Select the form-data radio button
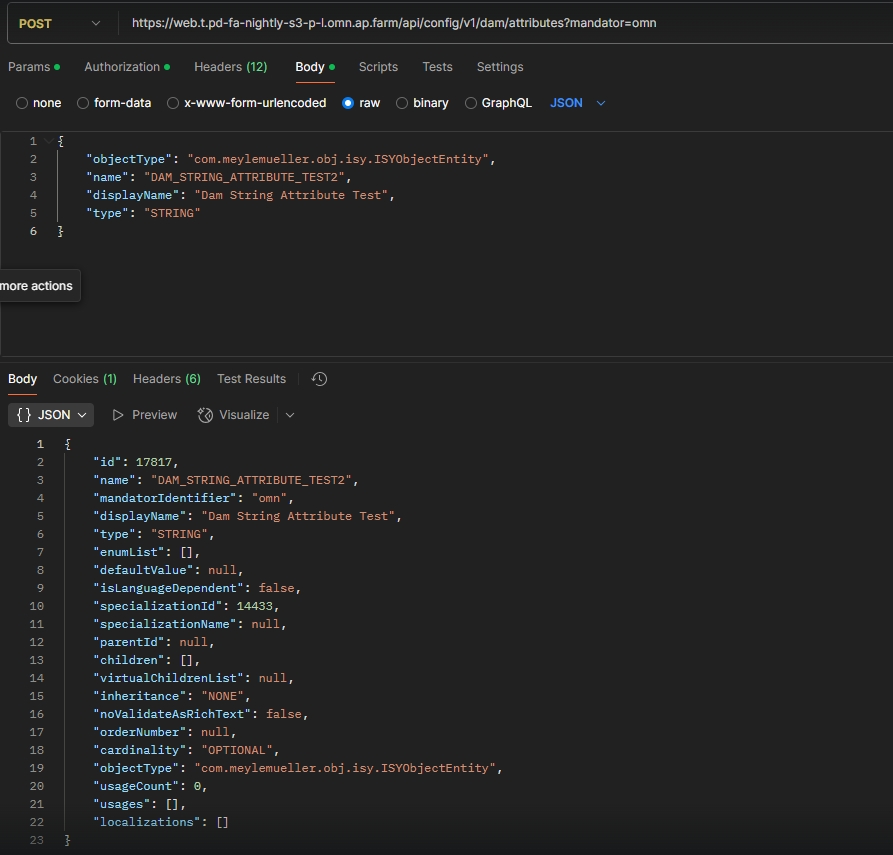 point(83,103)
